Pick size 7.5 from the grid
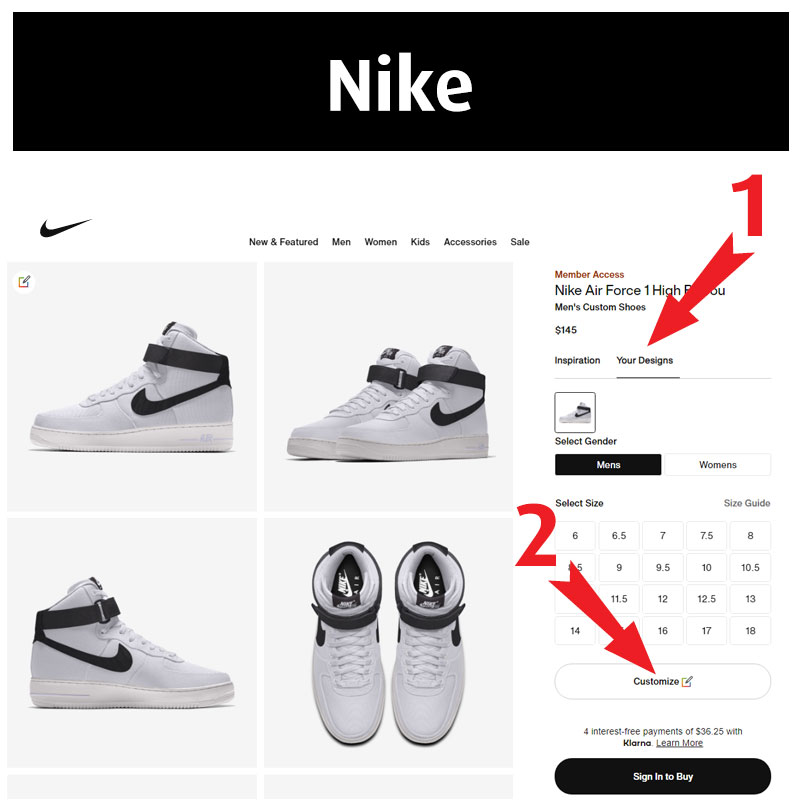The height and width of the screenshot is (800, 800). tap(706, 536)
